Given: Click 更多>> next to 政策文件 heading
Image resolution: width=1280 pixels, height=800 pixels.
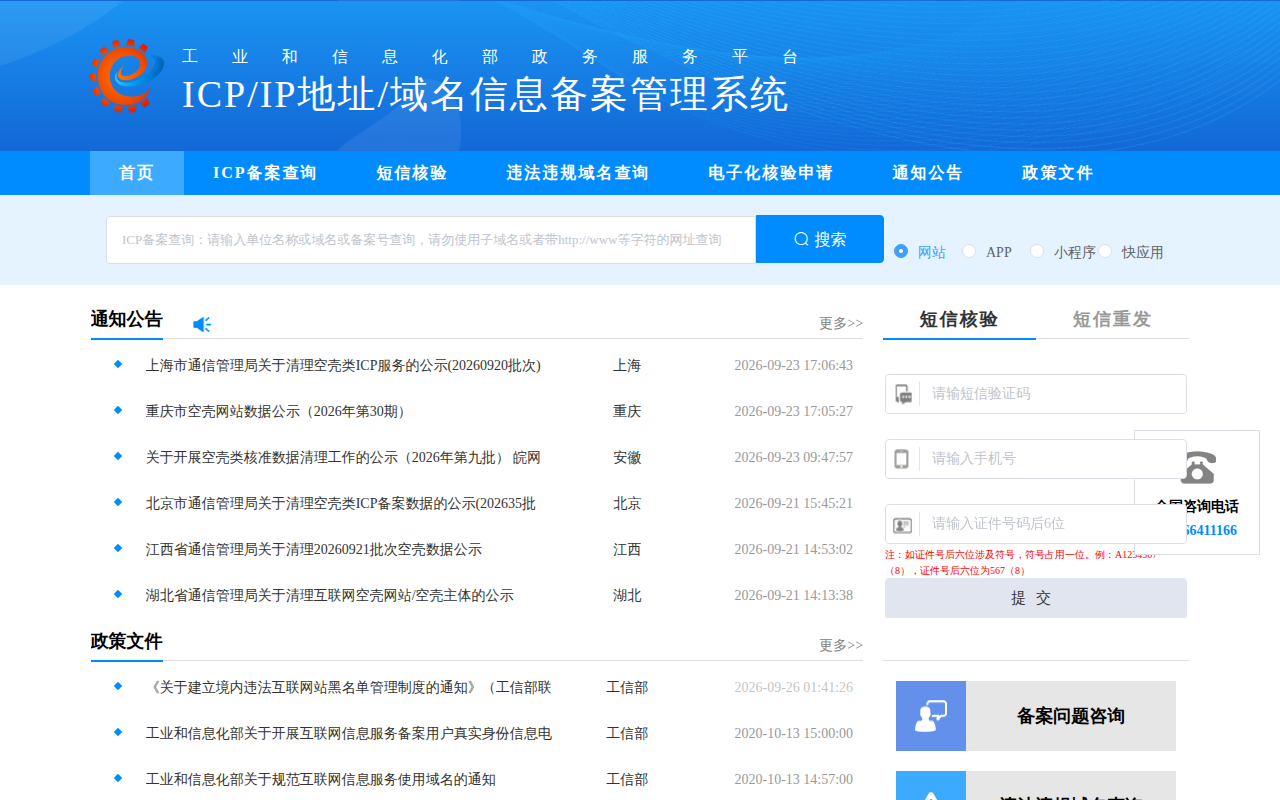Looking at the screenshot, I should pos(841,645).
